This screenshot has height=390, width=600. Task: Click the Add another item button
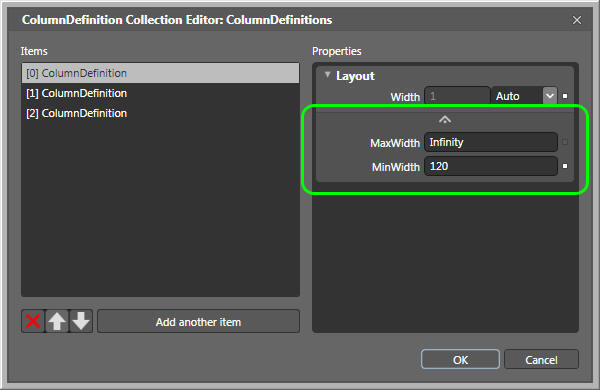[x=198, y=321]
